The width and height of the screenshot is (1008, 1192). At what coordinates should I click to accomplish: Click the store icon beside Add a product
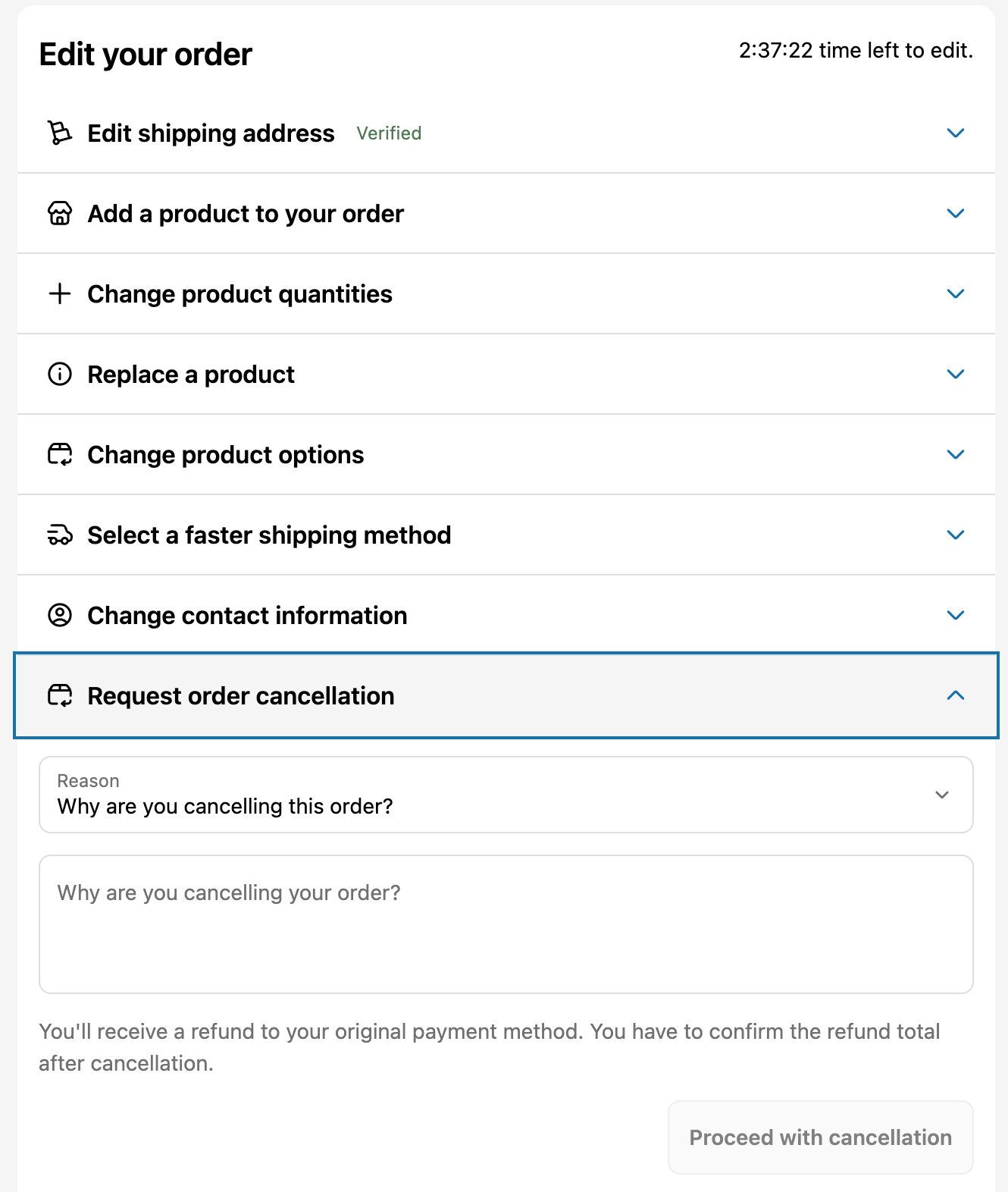(x=60, y=213)
